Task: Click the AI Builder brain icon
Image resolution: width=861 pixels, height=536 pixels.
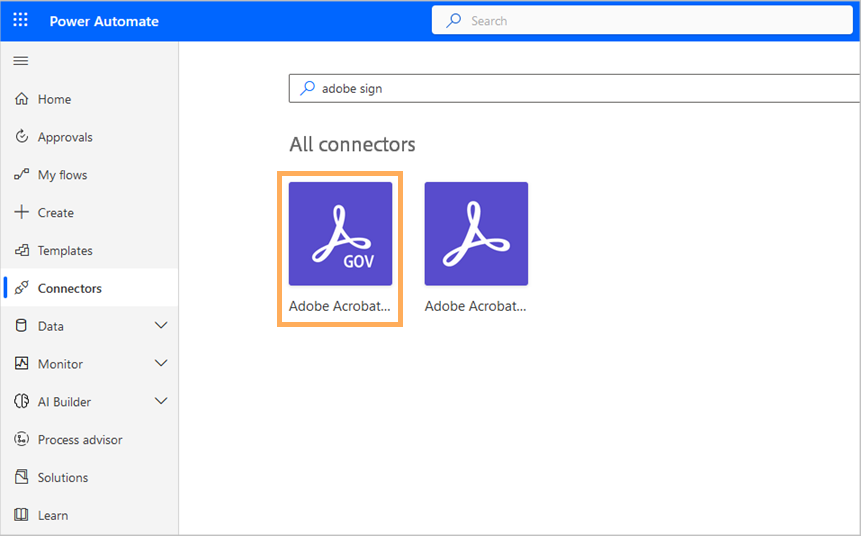Action: 21,401
